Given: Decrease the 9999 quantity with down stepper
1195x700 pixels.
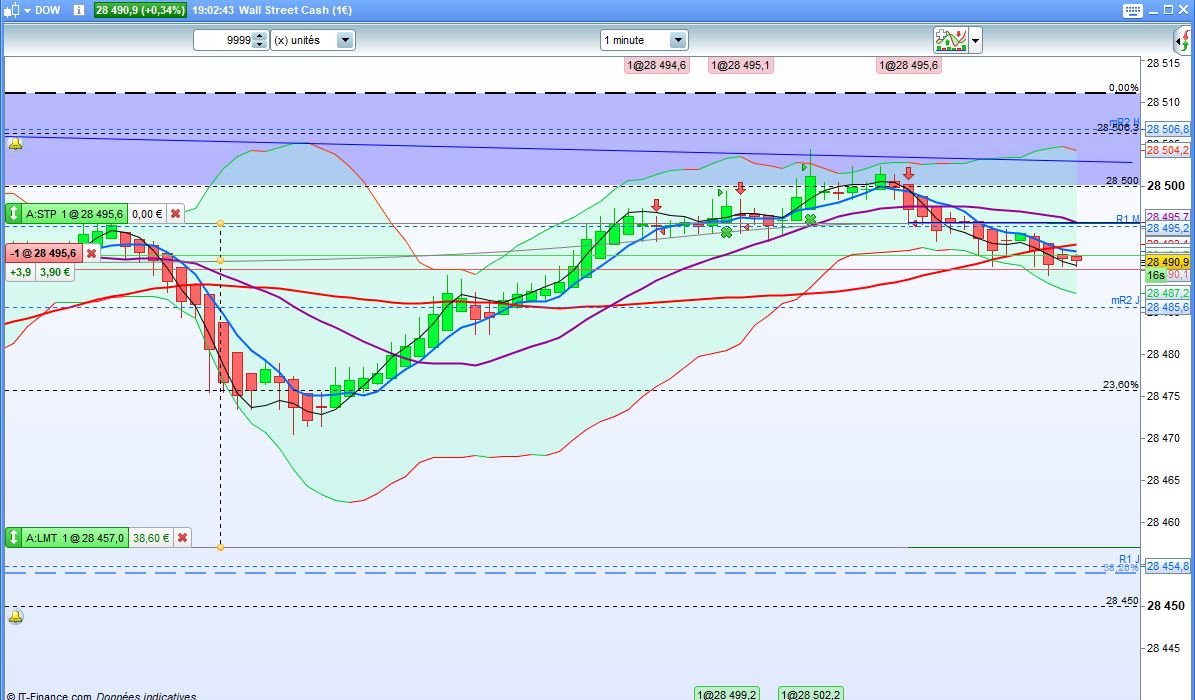Looking at the screenshot, I should (x=261, y=45).
